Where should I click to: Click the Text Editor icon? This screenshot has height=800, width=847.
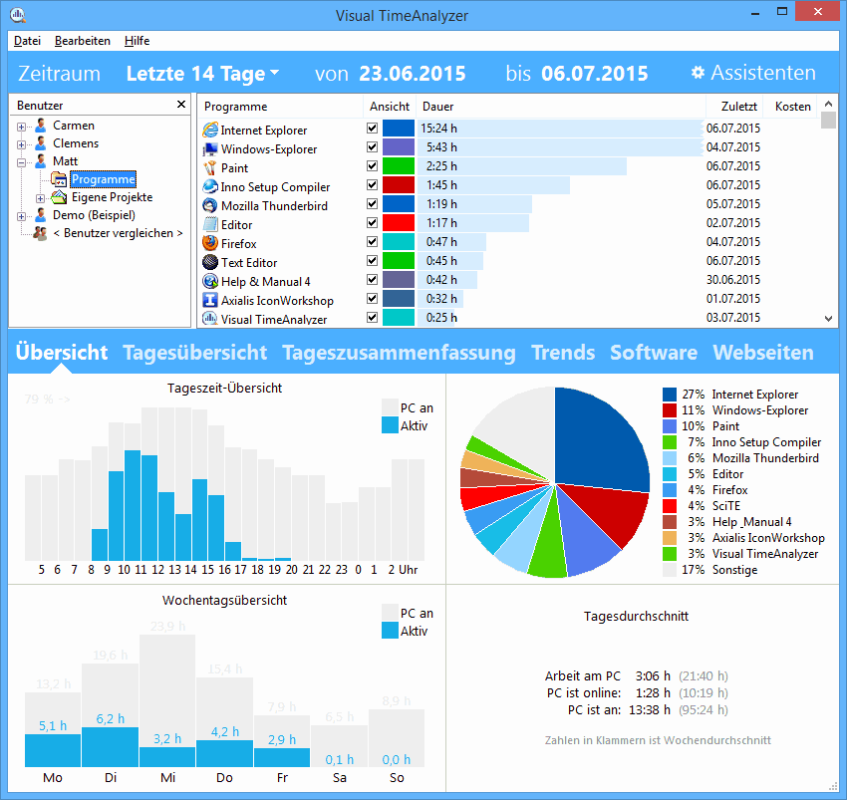click(x=210, y=262)
